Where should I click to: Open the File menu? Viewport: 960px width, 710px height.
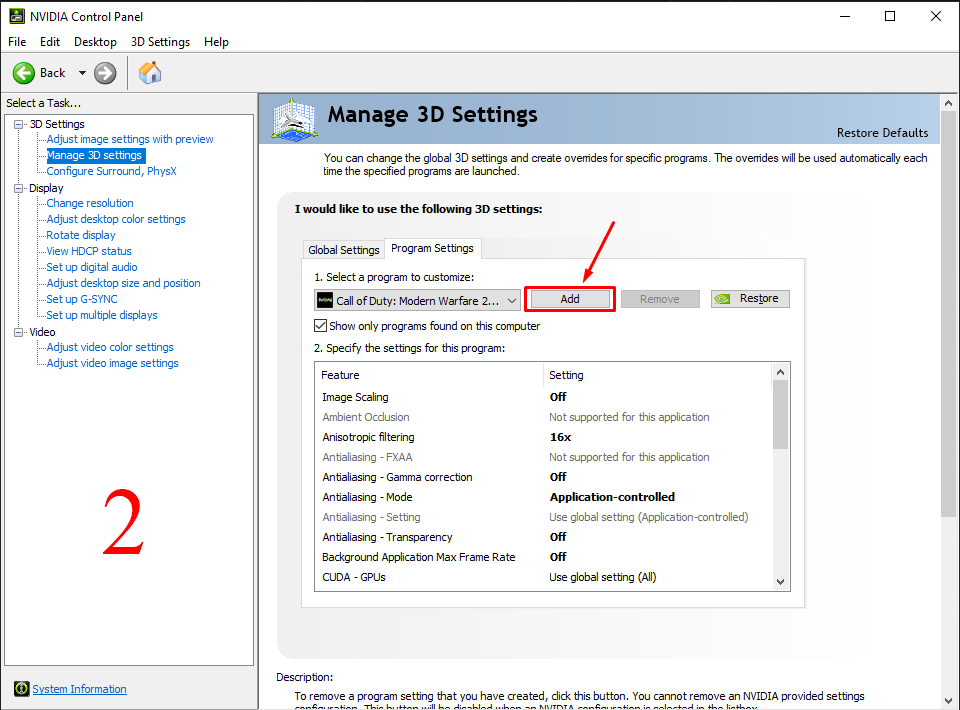point(17,42)
